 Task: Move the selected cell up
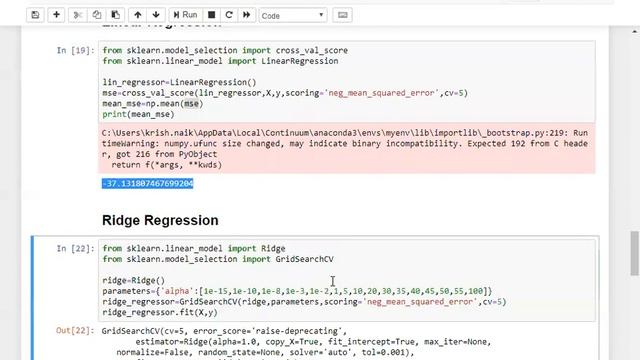click(x=138, y=15)
